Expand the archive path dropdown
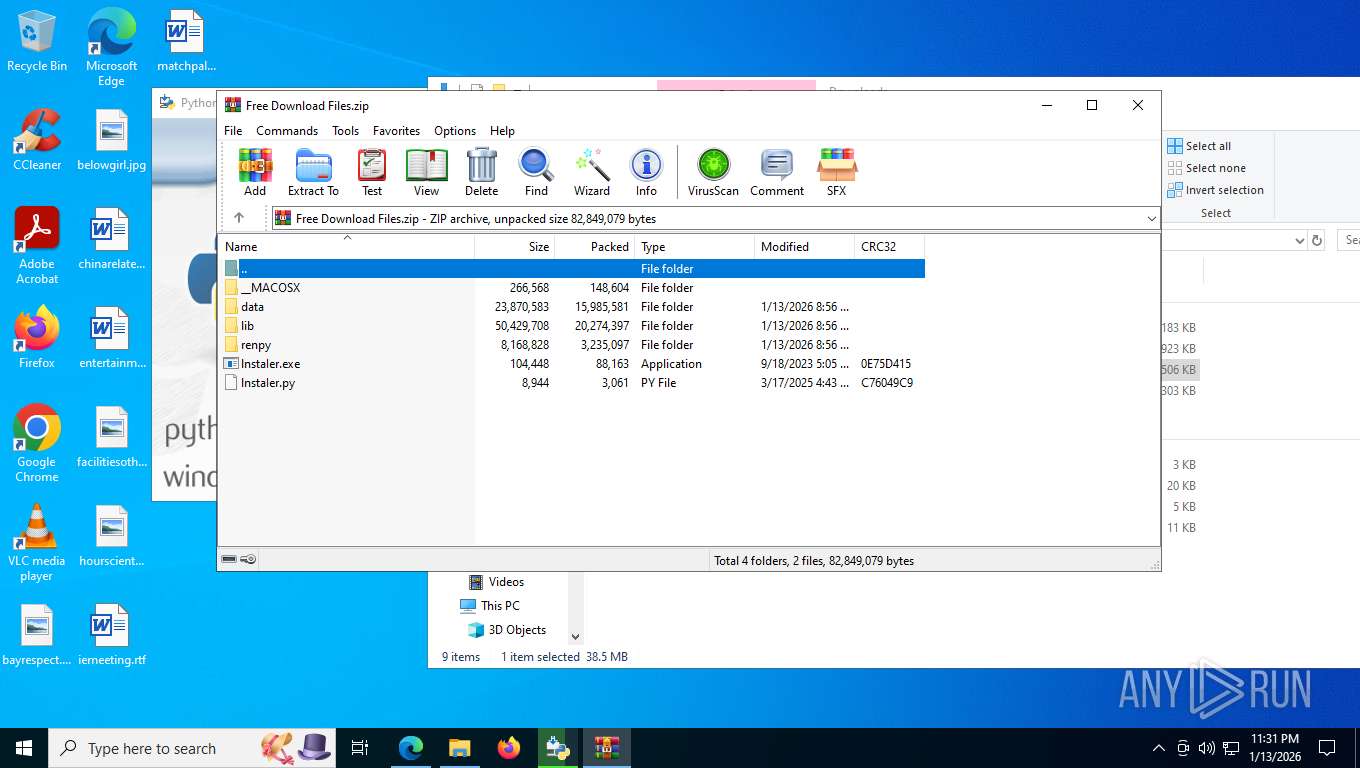1360x768 pixels. click(x=1151, y=218)
